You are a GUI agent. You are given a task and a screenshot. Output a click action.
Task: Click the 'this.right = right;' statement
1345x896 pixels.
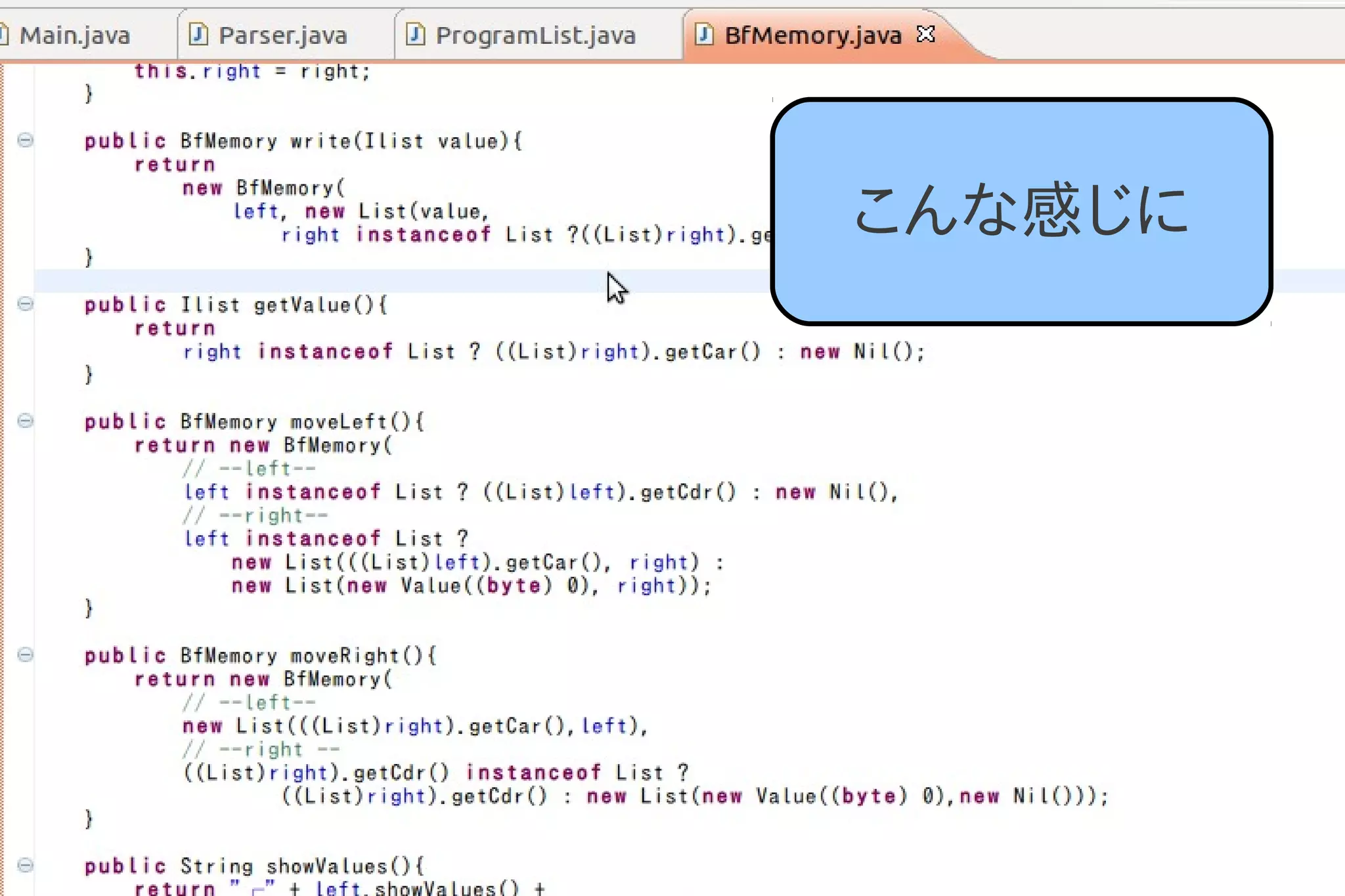click(252, 72)
